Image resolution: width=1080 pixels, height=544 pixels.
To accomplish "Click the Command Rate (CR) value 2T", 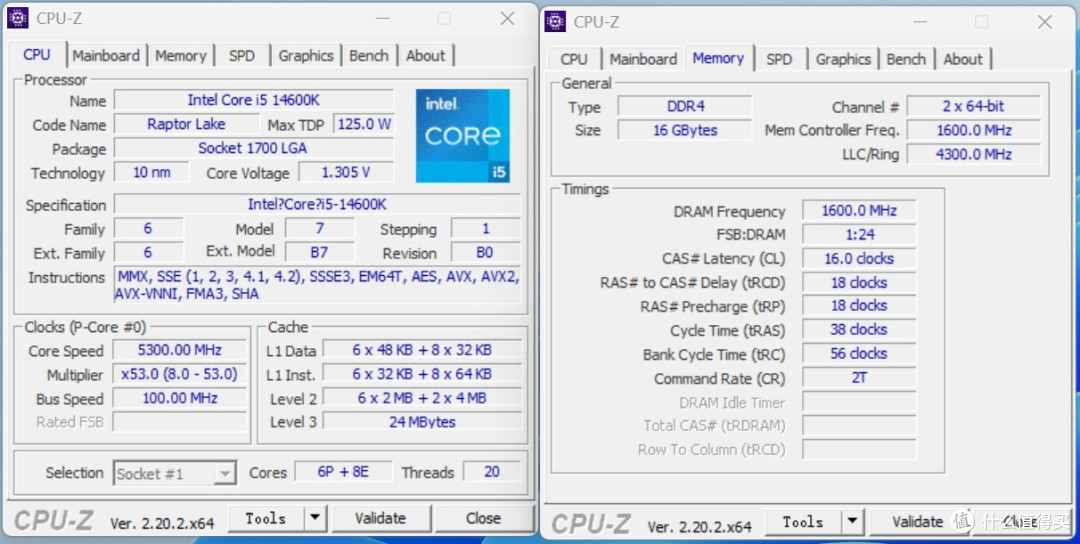I will coord(859,377).
